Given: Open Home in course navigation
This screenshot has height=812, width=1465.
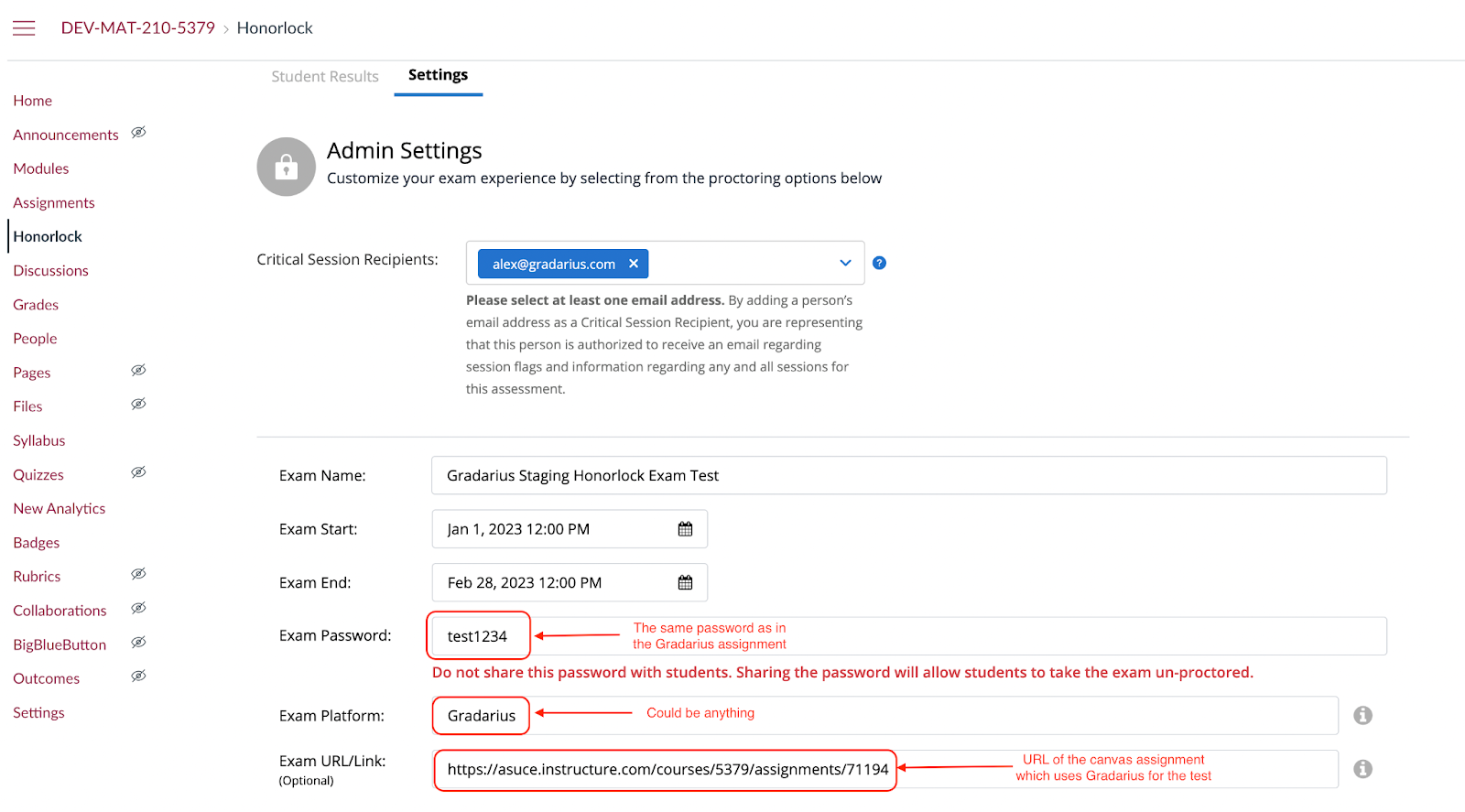Looking at the screenshot, I should point(33,101).
